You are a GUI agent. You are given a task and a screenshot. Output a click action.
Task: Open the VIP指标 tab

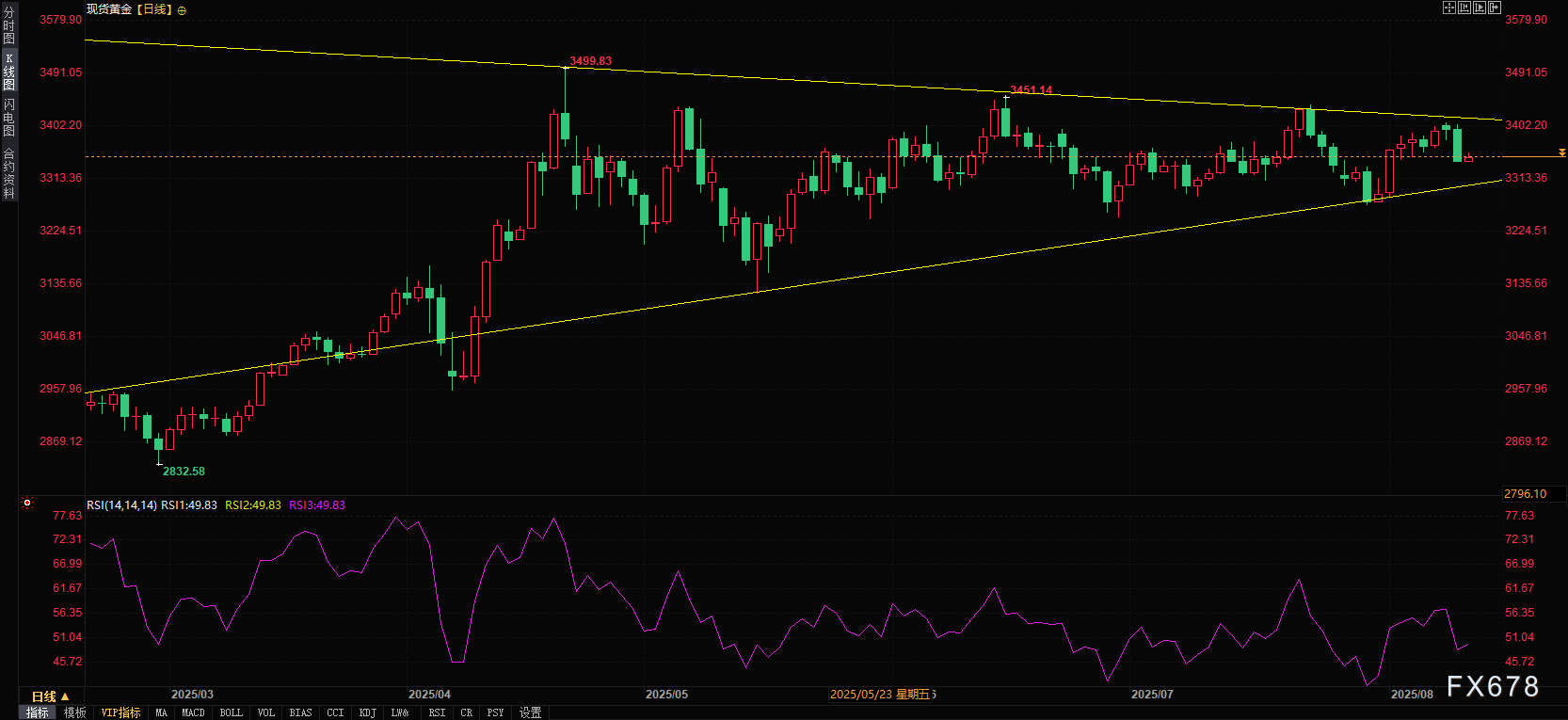click(120, 712)
